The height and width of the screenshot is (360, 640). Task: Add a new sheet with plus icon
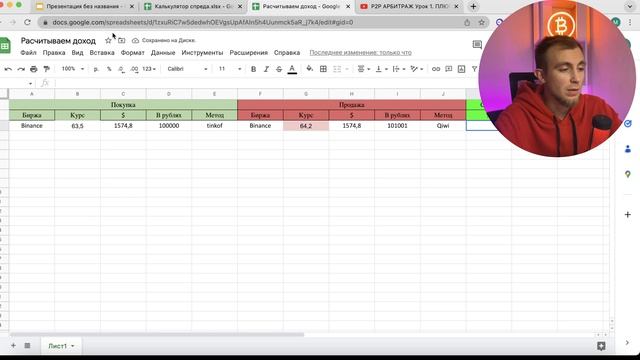(x=13, y=346)
